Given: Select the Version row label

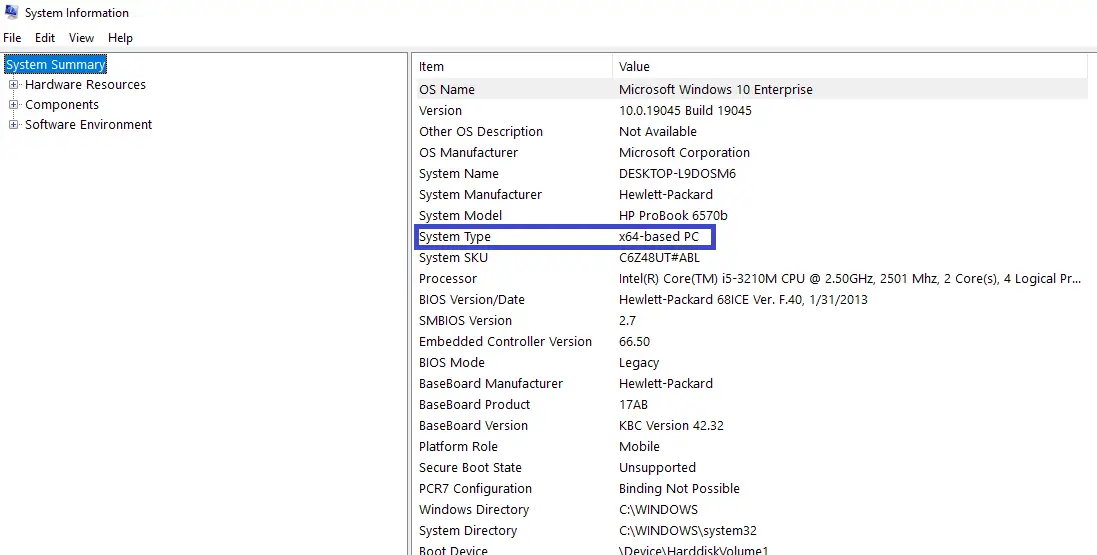Looking at the screenshot, I should tap(440, 111).
